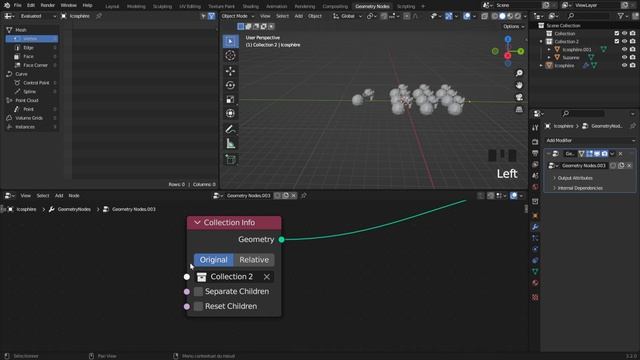Viewport: 640px width, 360px height.
Task: Duplicate Geometry Nodes.003 in node editor header
Action: click(286, 196)
